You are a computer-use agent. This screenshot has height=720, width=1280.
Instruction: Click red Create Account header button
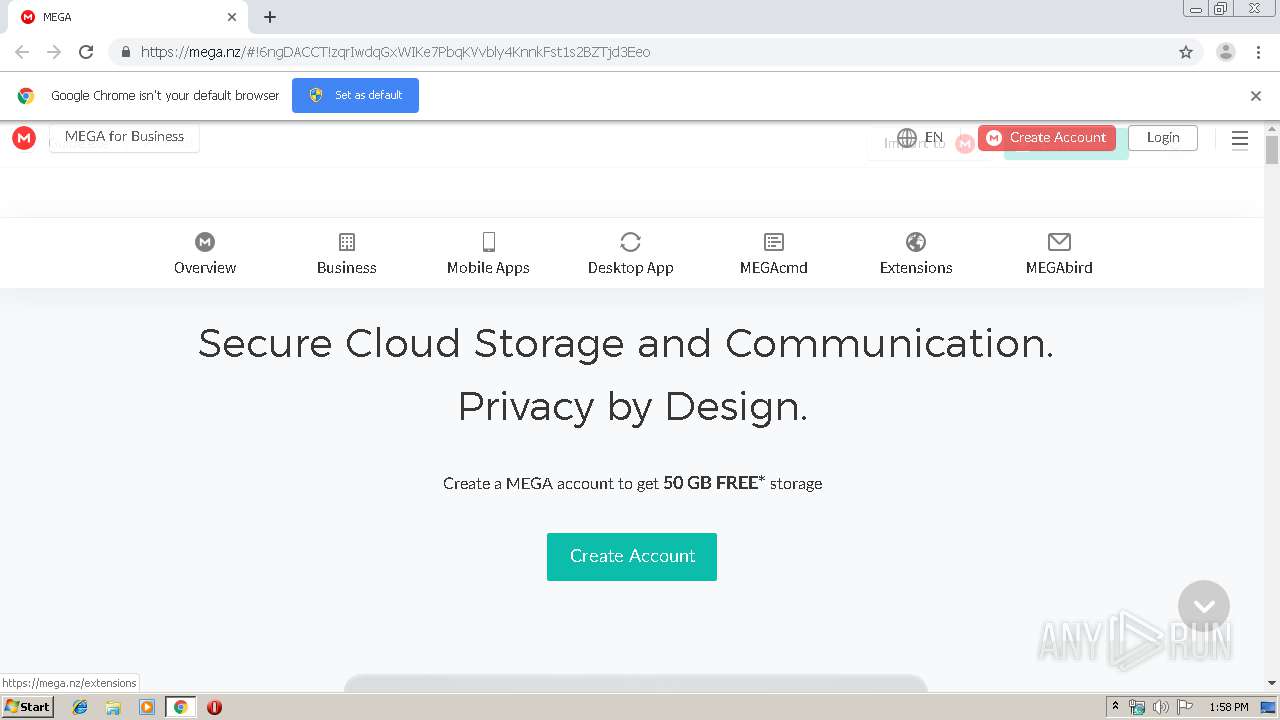pyautogui.click(x=1047, y=138)
